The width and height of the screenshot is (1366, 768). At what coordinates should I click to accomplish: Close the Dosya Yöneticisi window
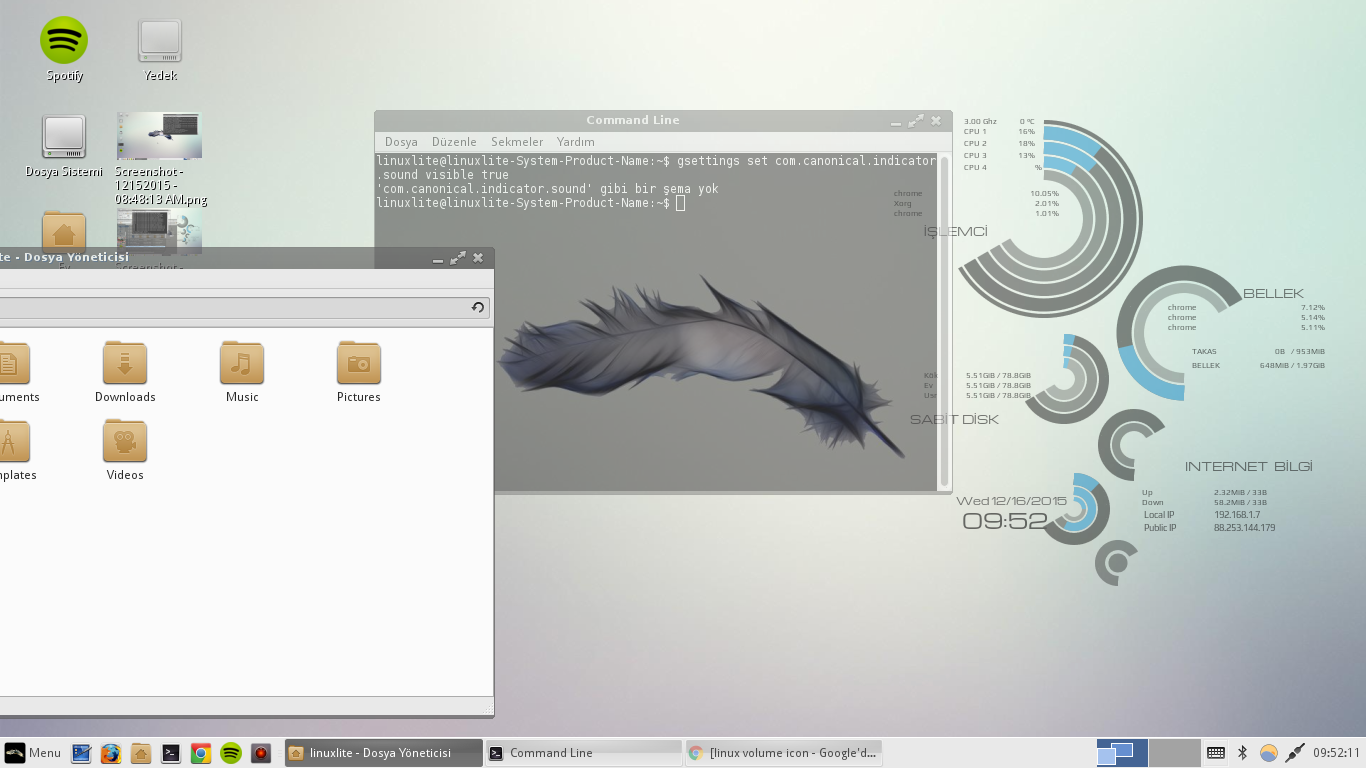pyautogui.click(x=478, y=258)
